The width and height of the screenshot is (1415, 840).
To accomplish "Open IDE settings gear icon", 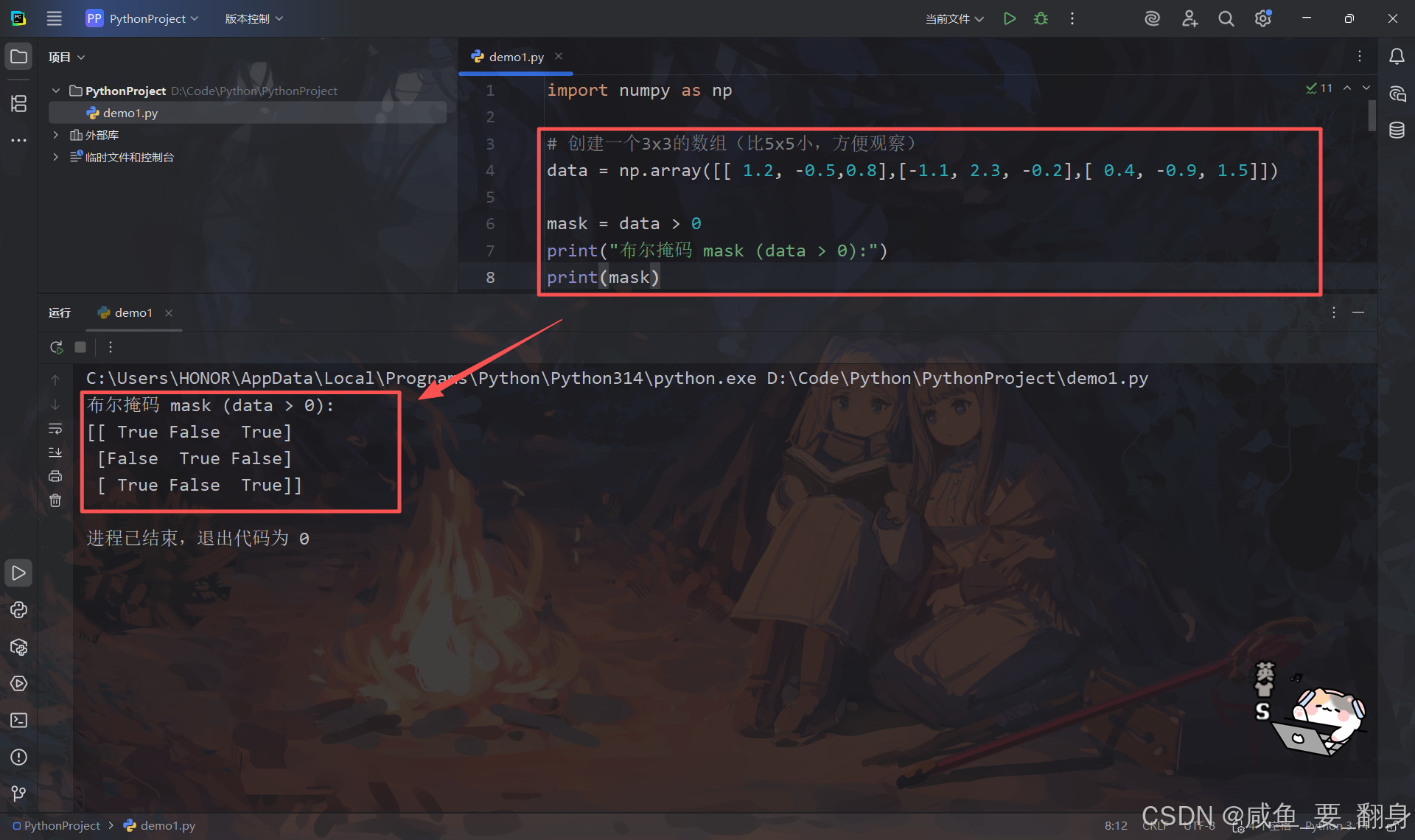I will coord(1262,18).
